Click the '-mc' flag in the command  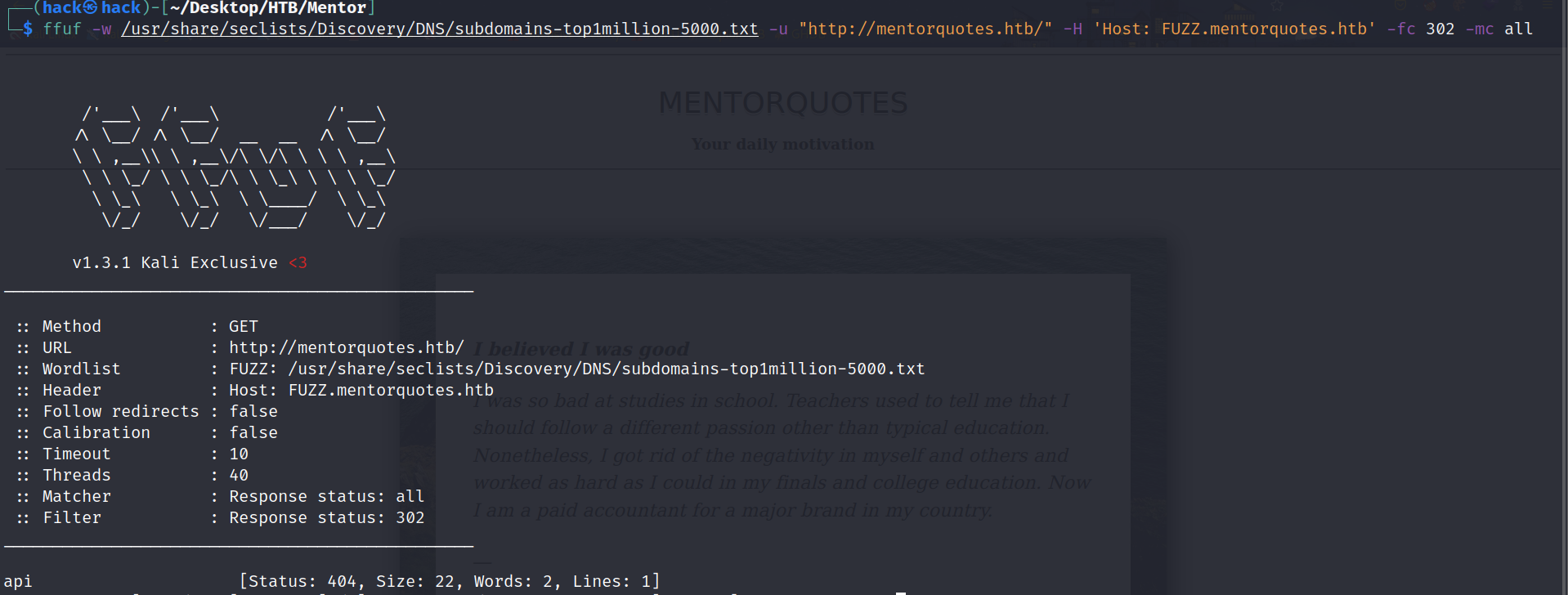point(1480,29)
